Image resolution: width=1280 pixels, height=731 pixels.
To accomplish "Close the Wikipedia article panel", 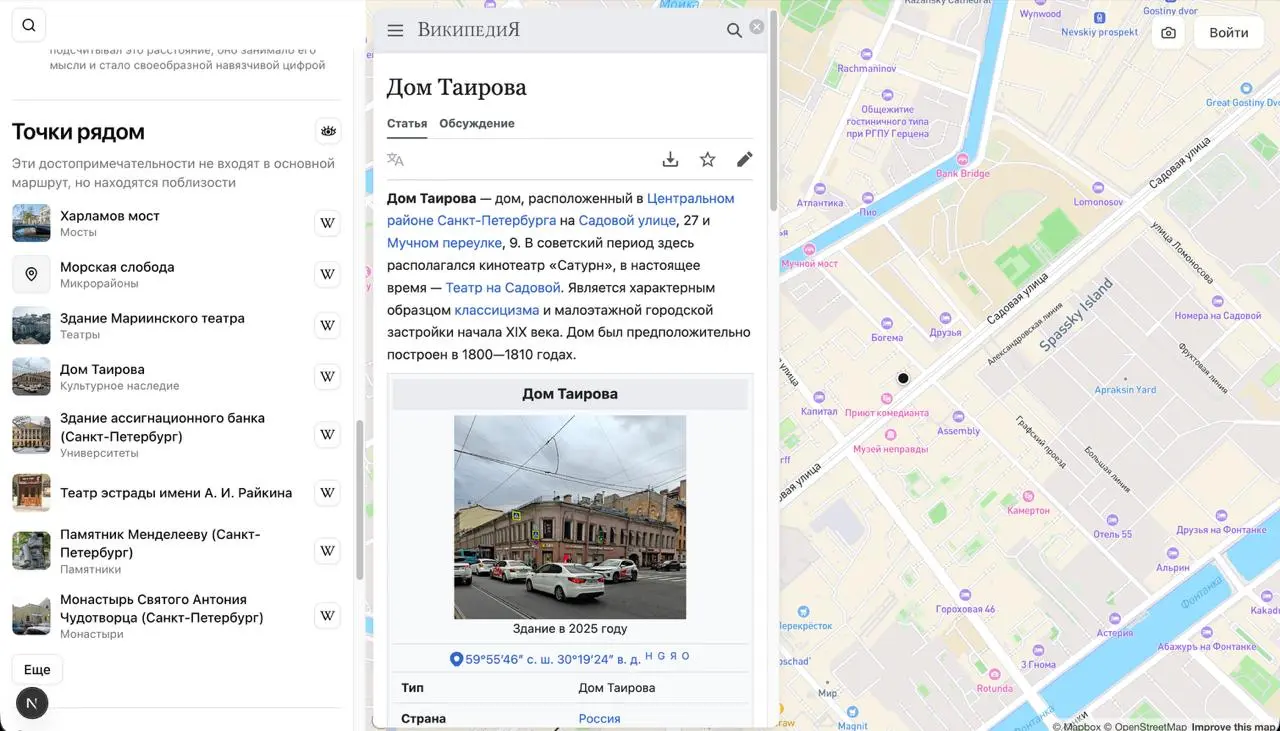I will tap(757, 27).
